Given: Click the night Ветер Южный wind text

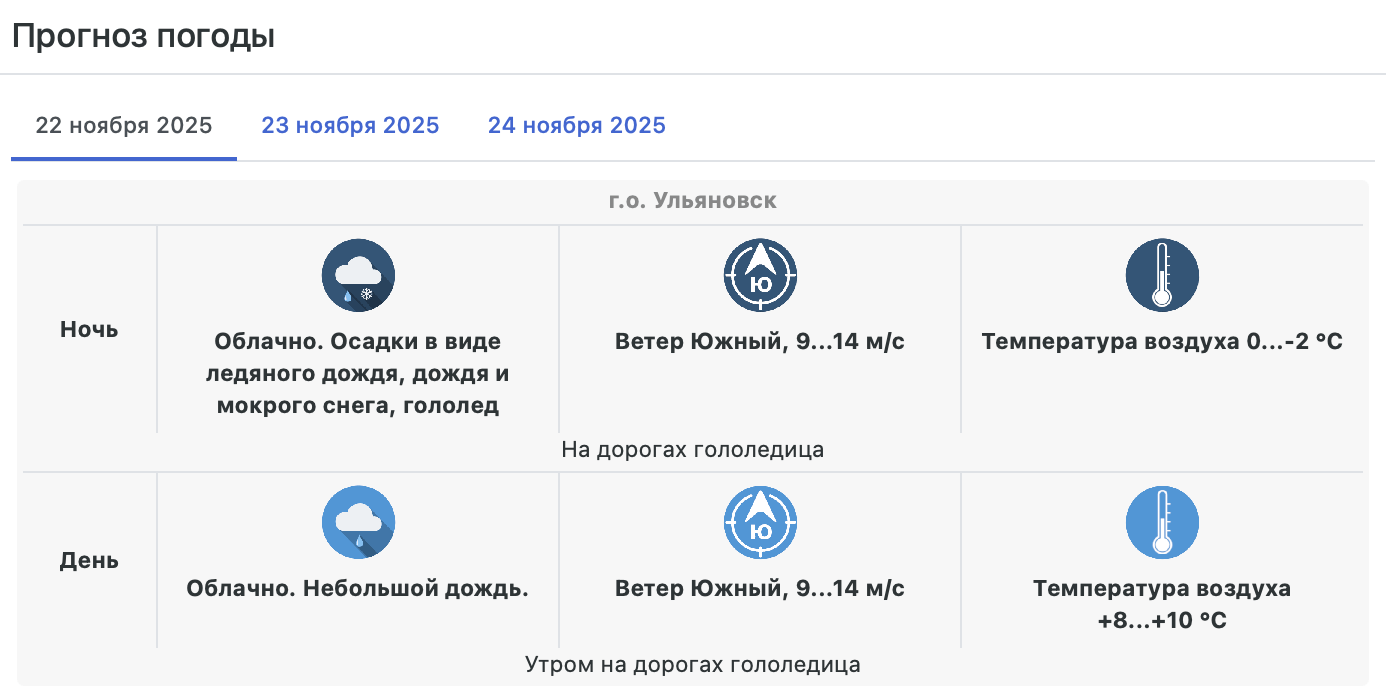Looking at the screenshot, I should point(760,342).
